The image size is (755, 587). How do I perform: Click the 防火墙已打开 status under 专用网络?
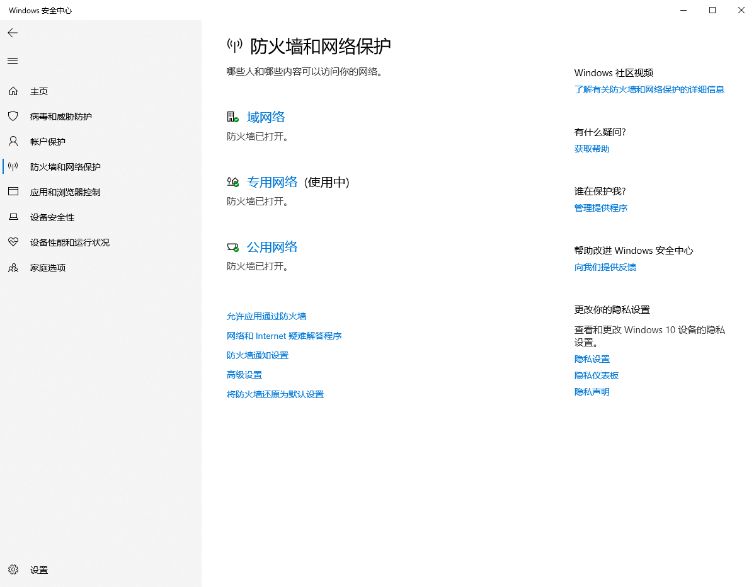(257, 201)
